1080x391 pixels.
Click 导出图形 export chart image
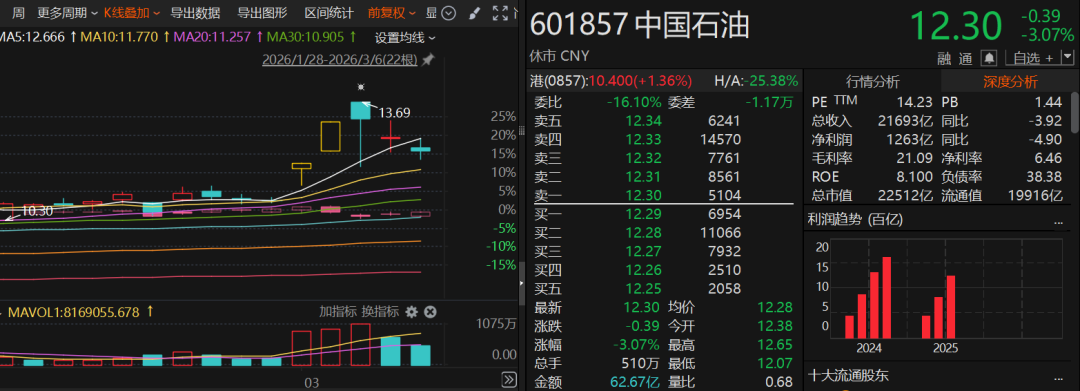(262, 12)
